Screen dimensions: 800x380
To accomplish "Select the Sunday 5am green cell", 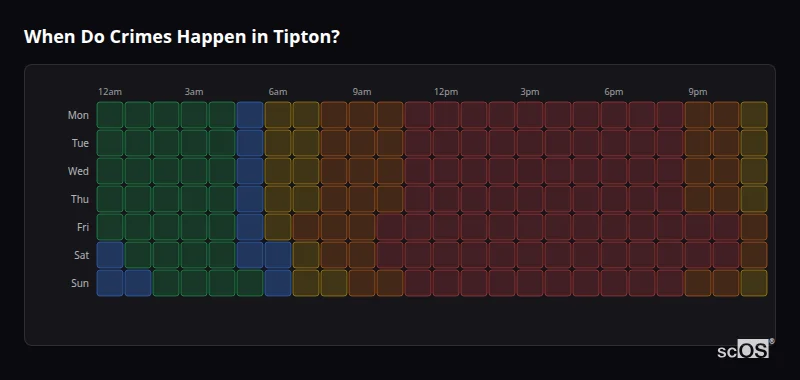I will tap(250, 283).
